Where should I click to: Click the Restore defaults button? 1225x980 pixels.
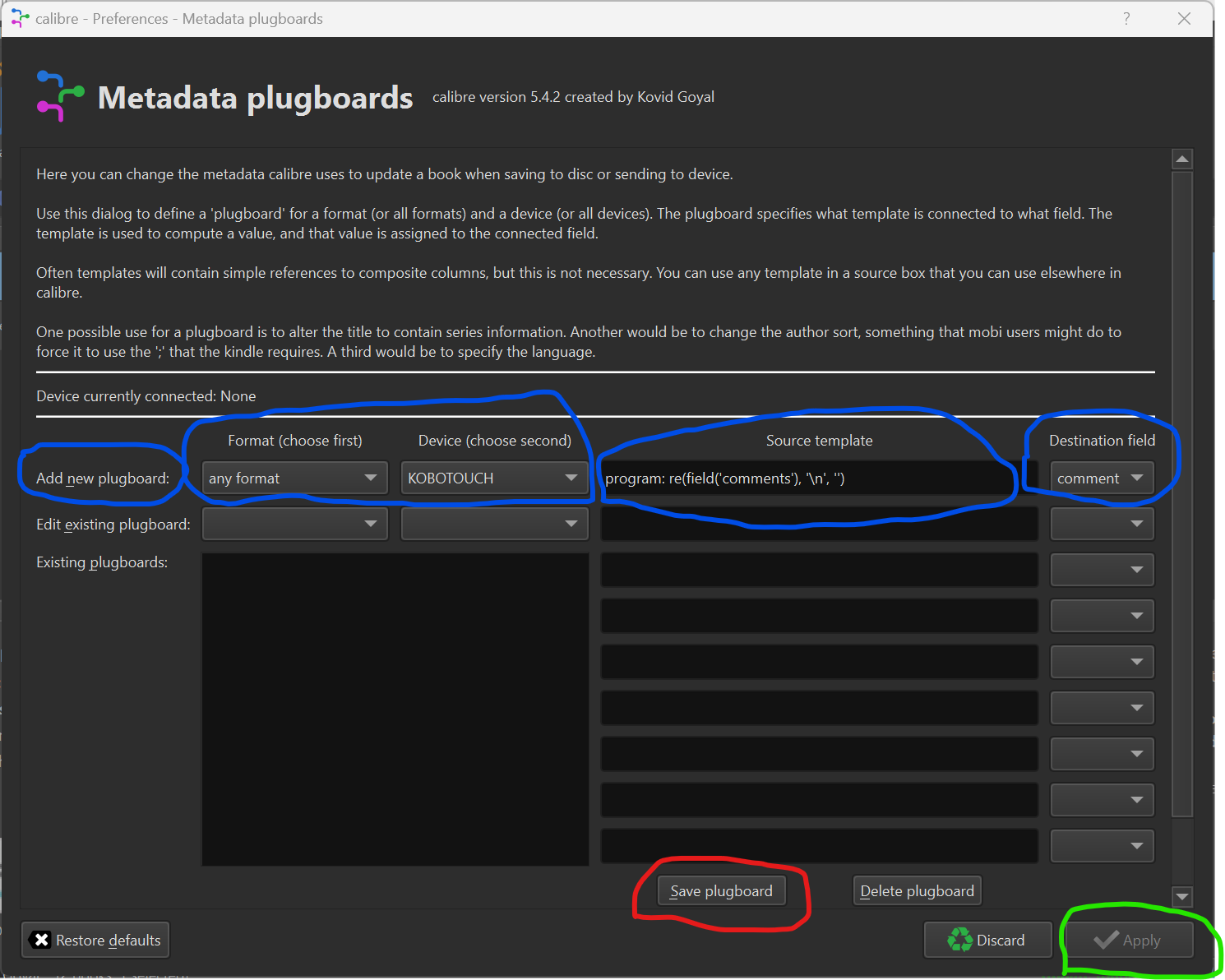click(95, 940)
